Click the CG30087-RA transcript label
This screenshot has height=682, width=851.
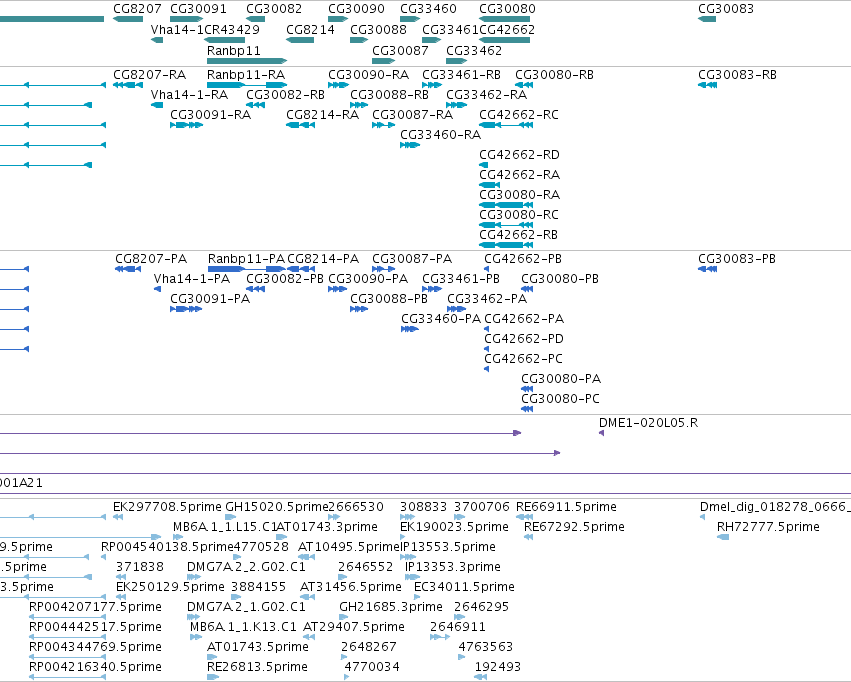click(412, 114)
